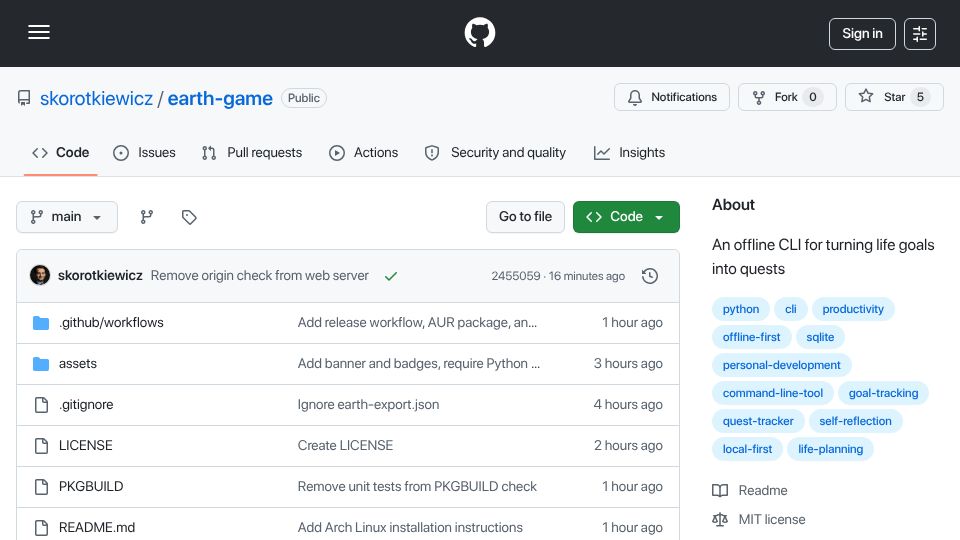This screenshot has width=960, height=540.
Task: View tags via the tag icon
Action: pyautogui.click(x=189, y=217)
